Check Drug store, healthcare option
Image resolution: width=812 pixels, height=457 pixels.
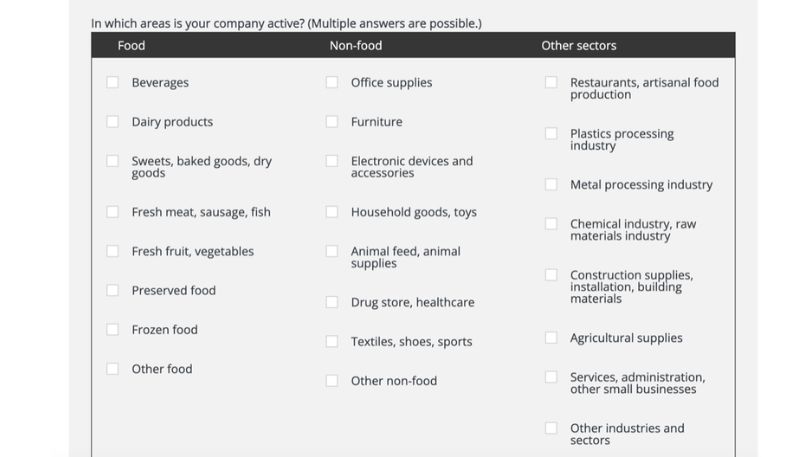tap(332, 301)
